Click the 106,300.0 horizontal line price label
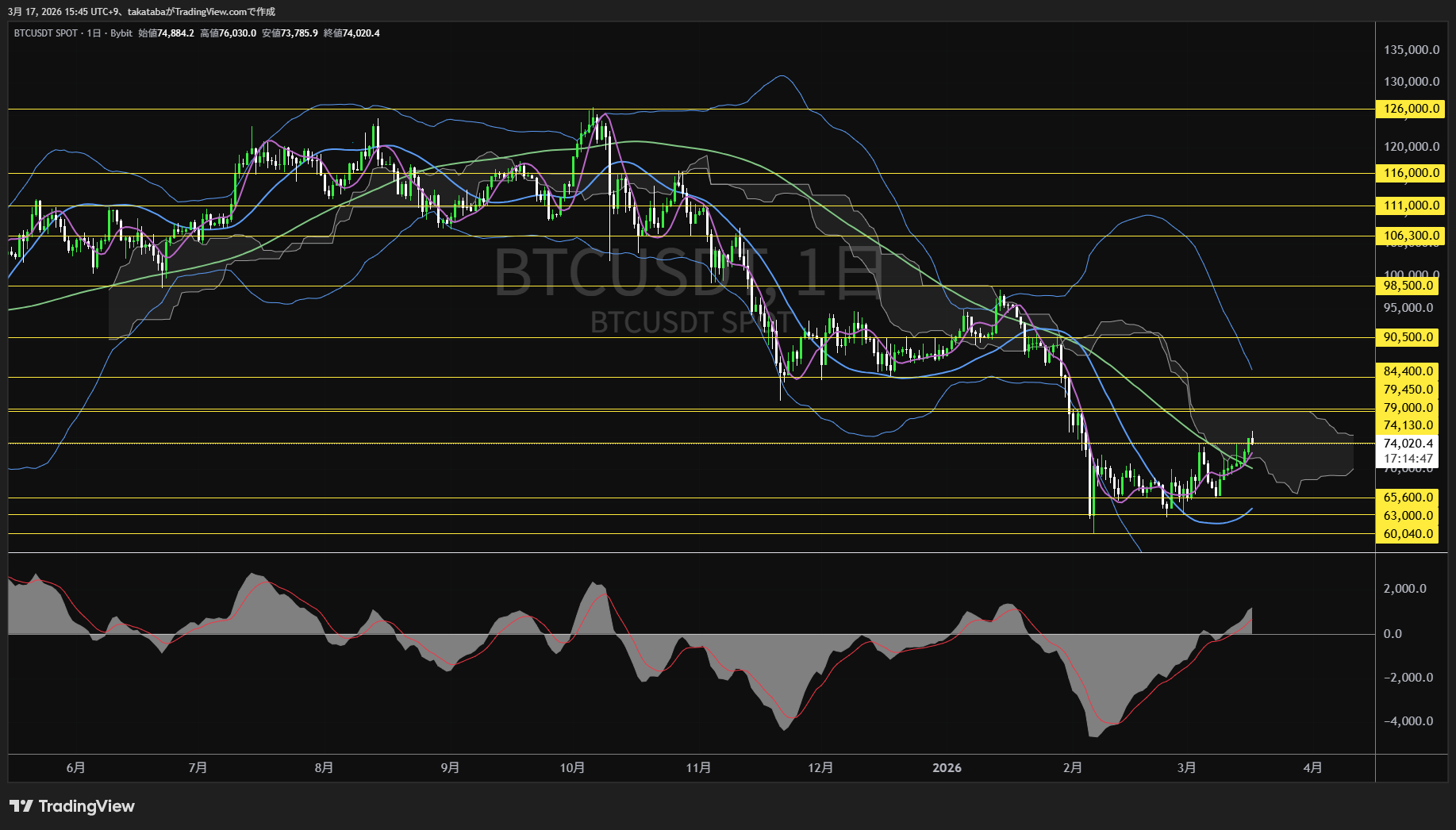This screenshot has height=830, width=1456. pos(1412,236)
